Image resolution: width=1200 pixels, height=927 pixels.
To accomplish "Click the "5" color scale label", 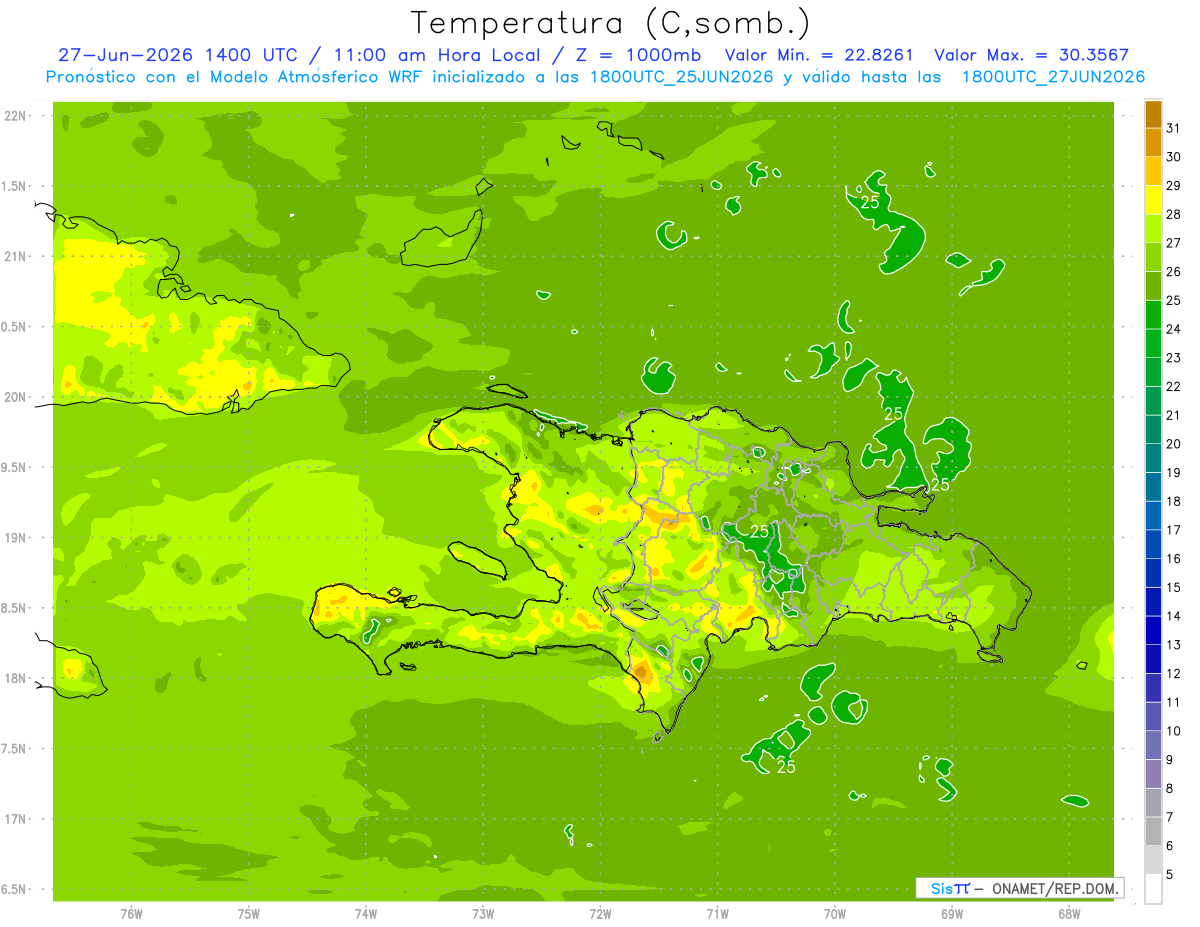I will click(1170, 875).
